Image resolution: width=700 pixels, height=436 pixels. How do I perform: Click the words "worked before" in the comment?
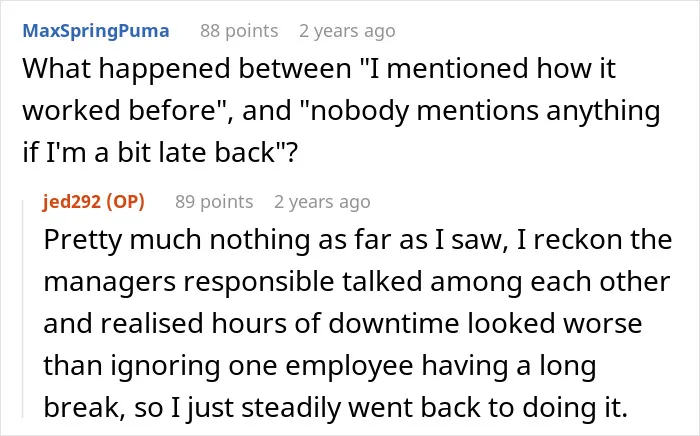tap(120, 111)
